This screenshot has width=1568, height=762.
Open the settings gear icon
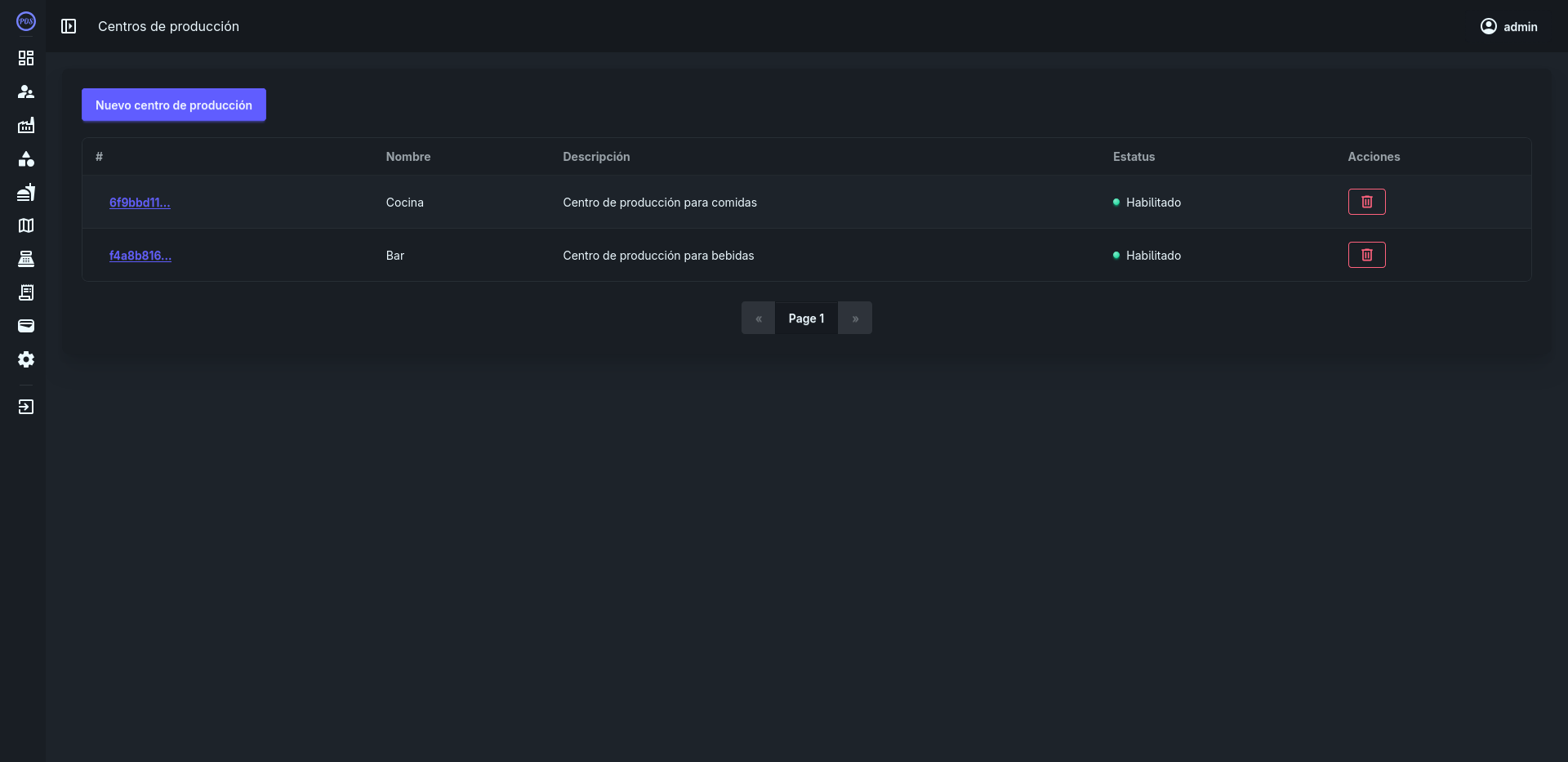[x=26, y=359]
